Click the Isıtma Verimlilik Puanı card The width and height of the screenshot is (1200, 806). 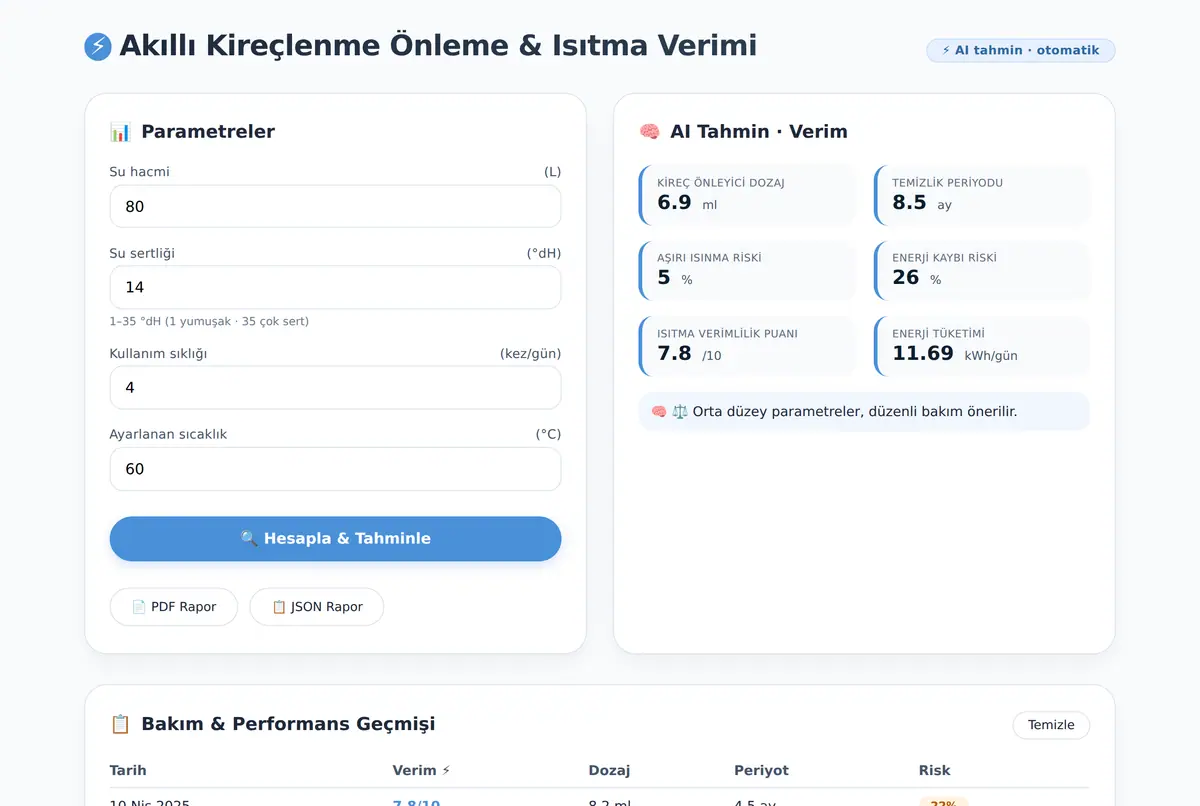[x=747, y=346]
